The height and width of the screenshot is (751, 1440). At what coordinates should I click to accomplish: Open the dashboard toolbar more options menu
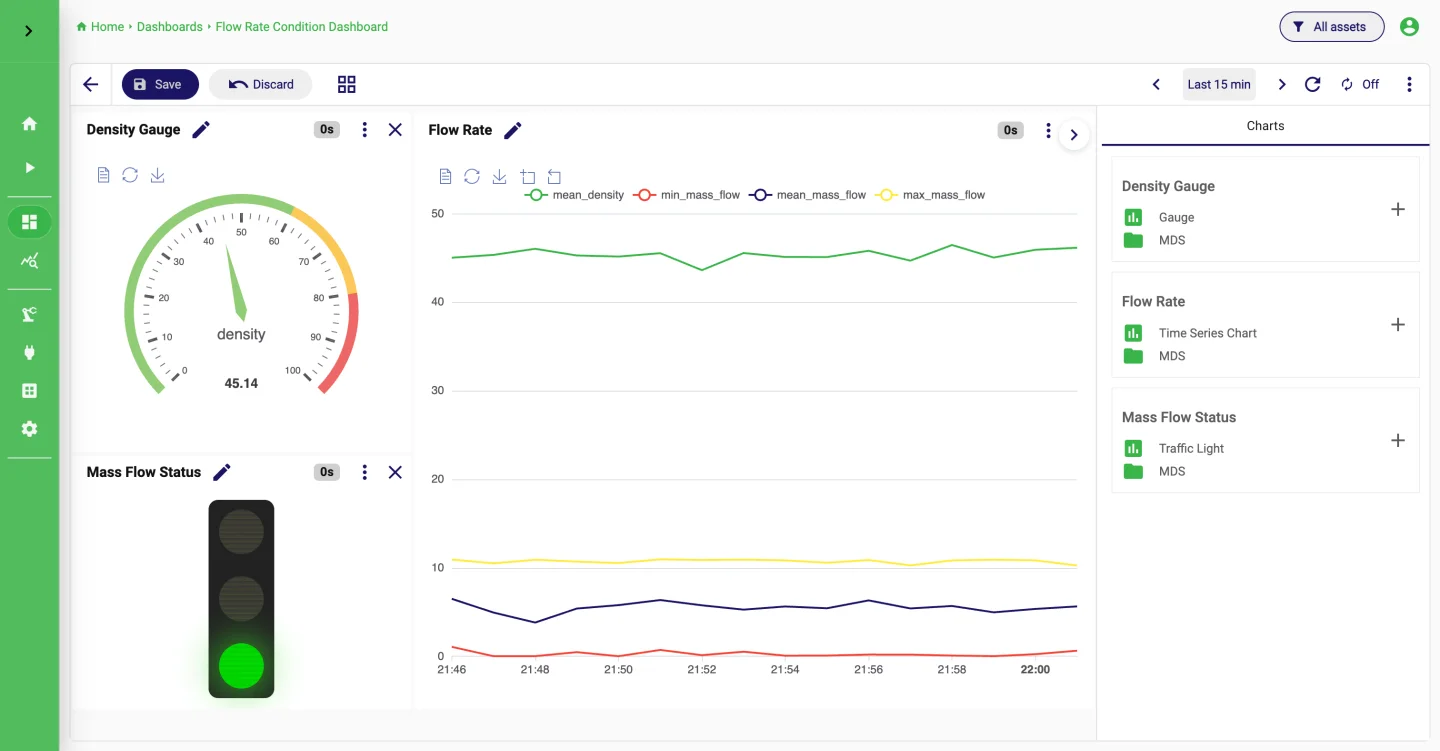tap(1409, 85)
